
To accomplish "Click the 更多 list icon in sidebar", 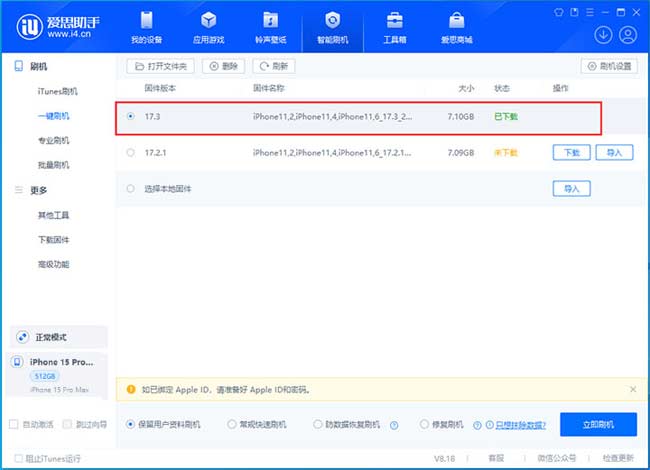I will point(19,190).
